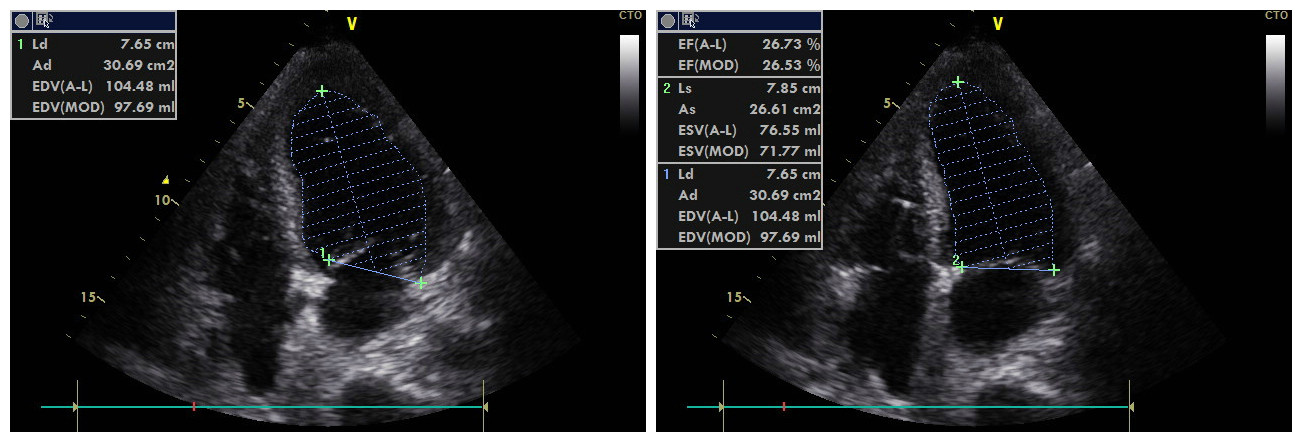
Task: Click the red frame marker on right cine timeline
Action: 784,407
